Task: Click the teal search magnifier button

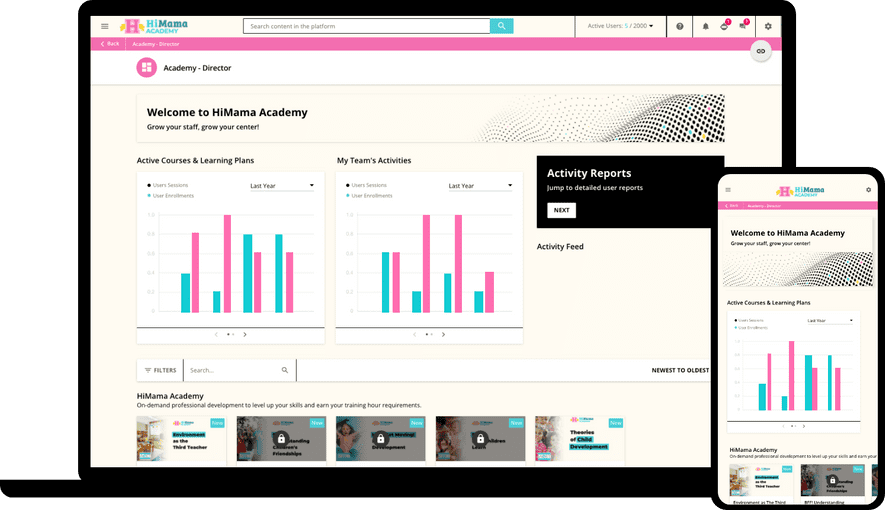Action: 502,26
